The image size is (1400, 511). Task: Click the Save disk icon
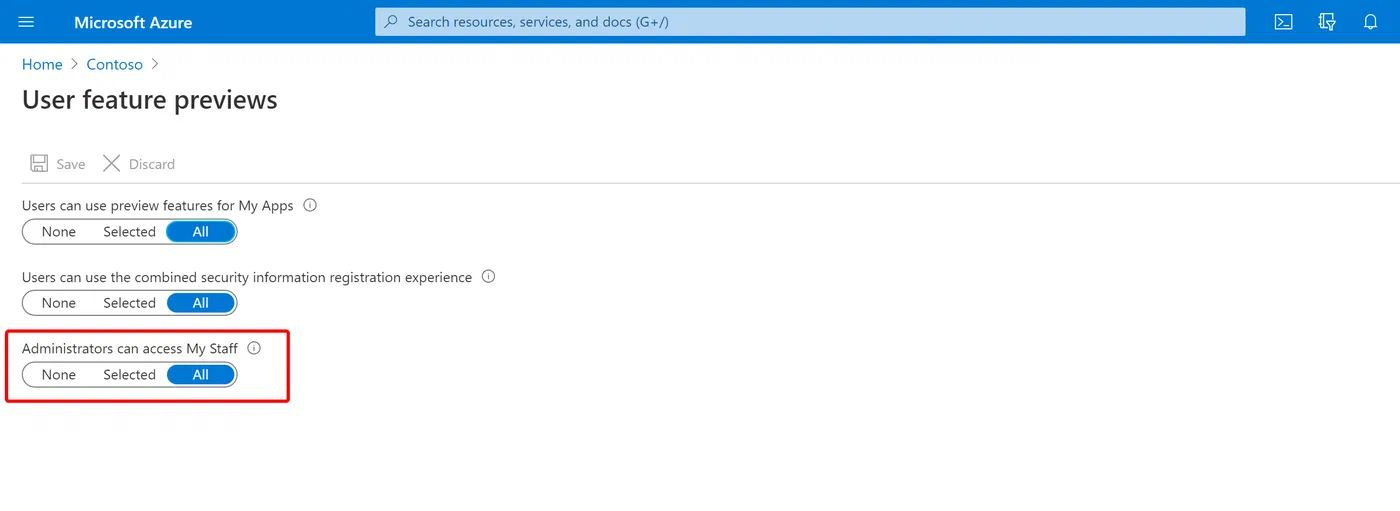coord(39,163)
